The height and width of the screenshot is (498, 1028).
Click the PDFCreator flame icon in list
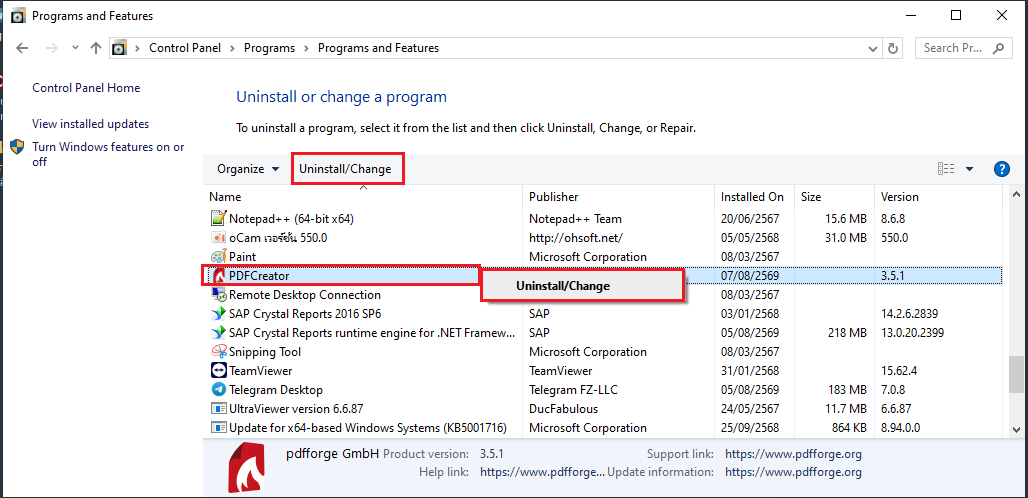tap(218, 276)
